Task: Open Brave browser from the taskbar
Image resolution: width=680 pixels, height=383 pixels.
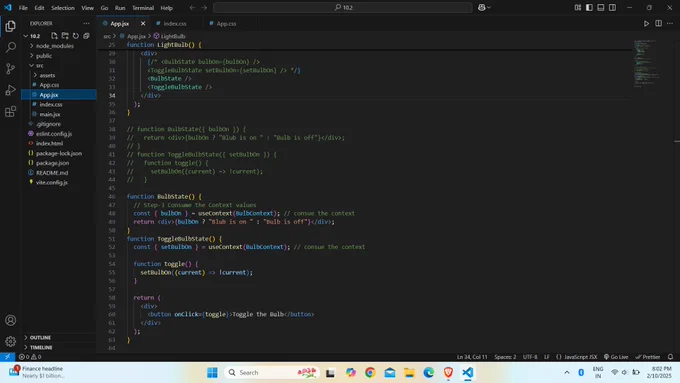Action: pos(448,372)
